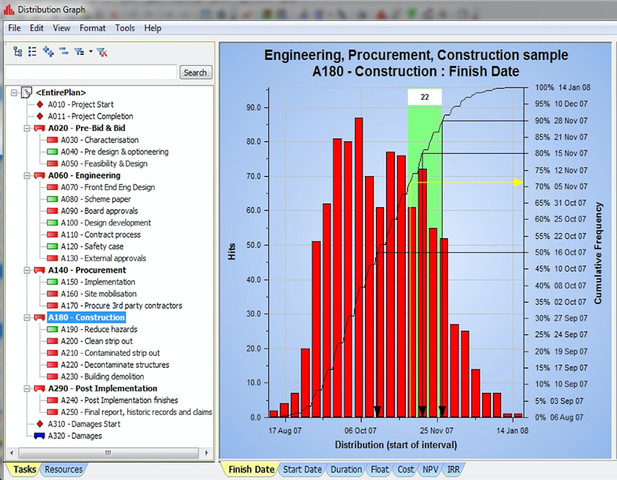Click the tree horizontal scrollbar thumb
This screenshot has height=480, width=617.
(108, 452)
